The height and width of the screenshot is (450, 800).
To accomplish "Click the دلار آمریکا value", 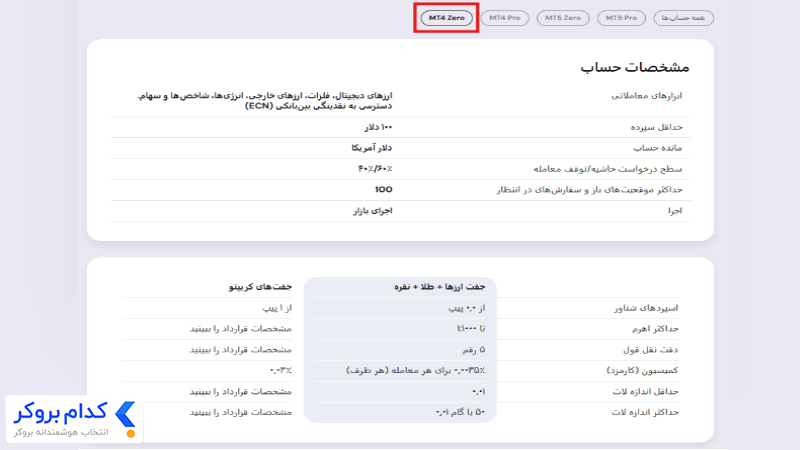I will (371, 148).
